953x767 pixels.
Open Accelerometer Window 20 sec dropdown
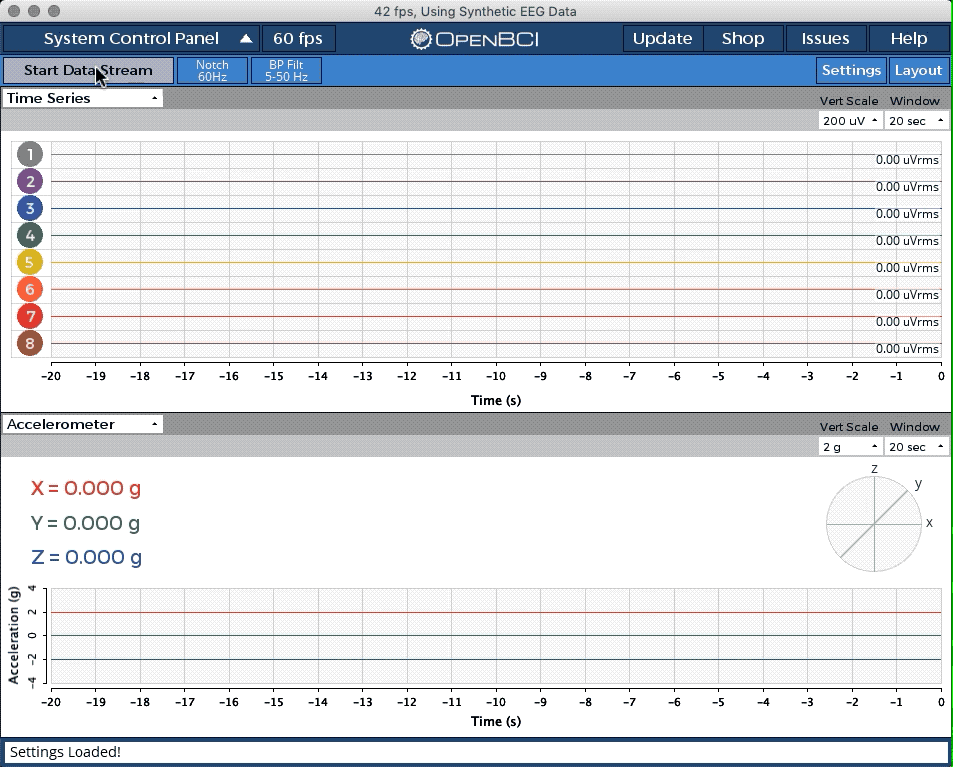point(916,447)
